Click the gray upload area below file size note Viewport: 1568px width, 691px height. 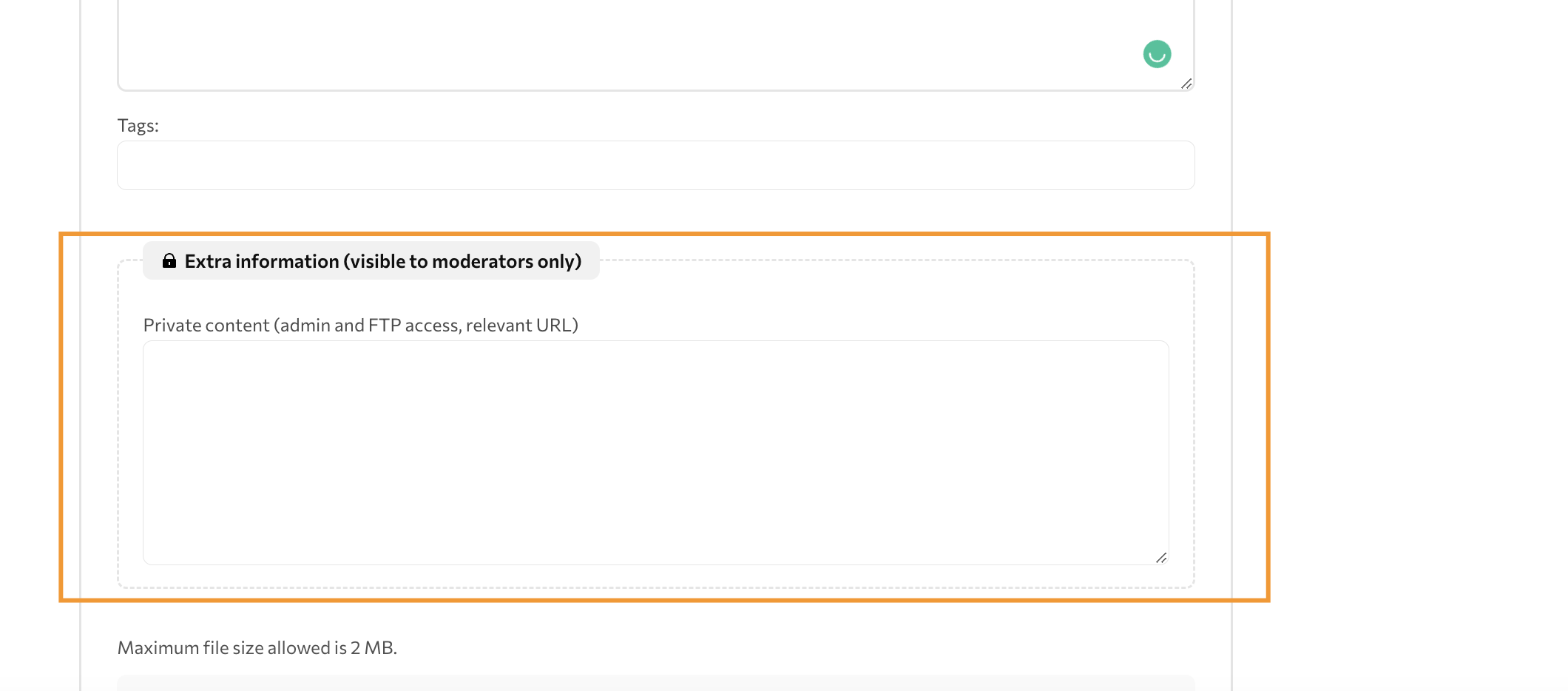[x=655, y=683]
